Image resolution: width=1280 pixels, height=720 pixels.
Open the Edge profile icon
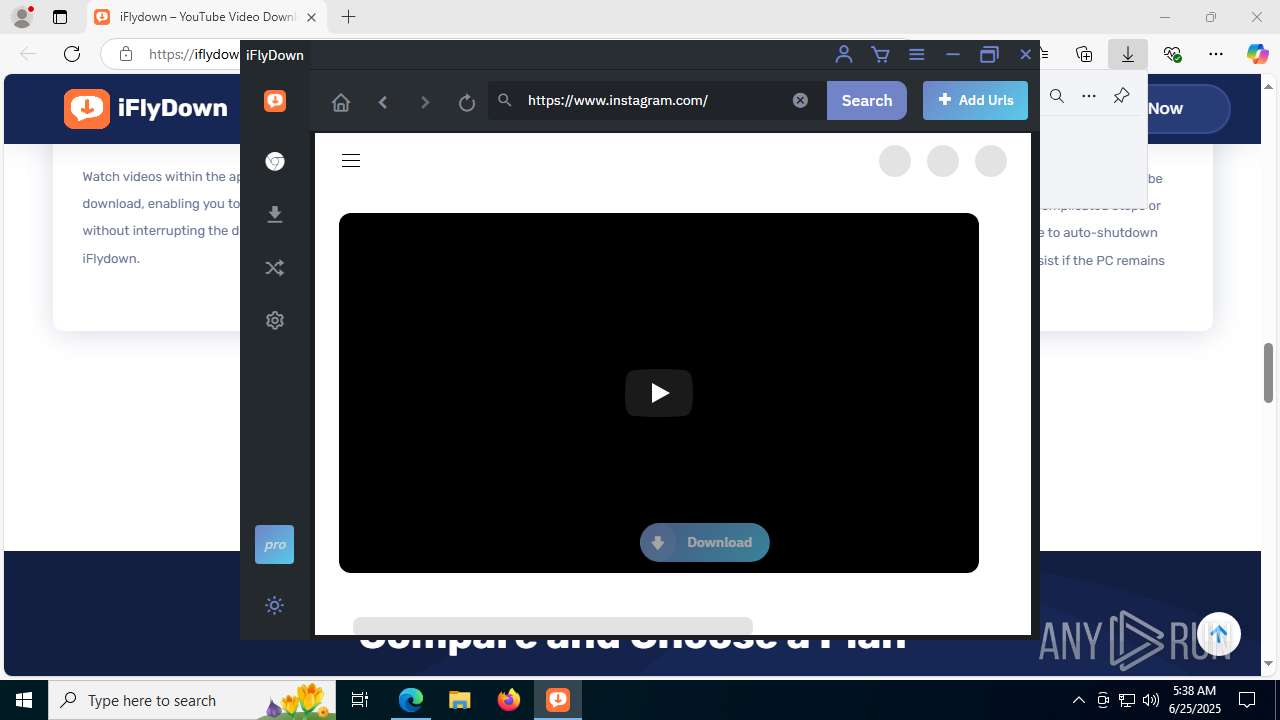[x=22, y=17]
